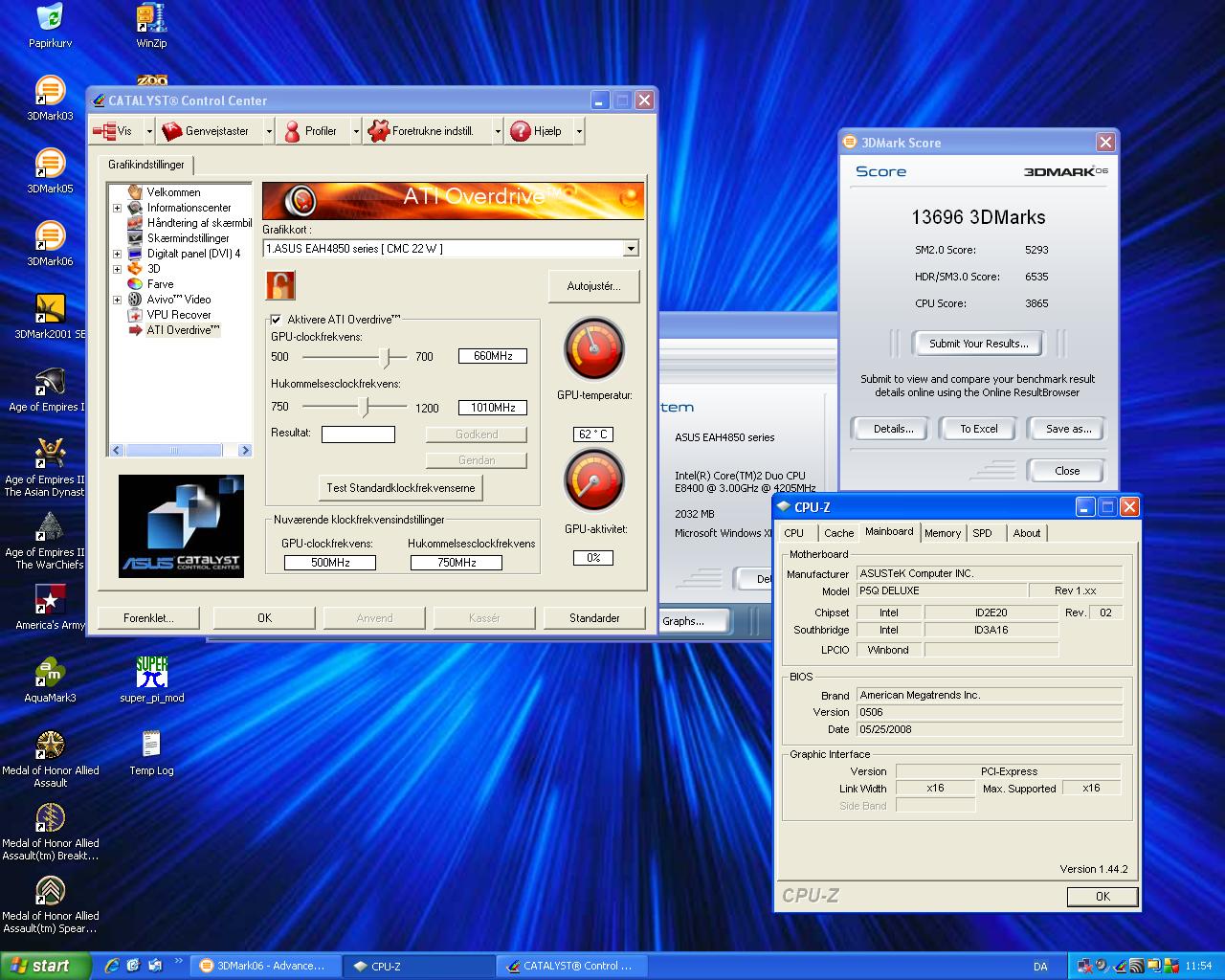Screen dimensions: 1225x980
Task: Click the To Excel button
Action: [x=978, y=429]
